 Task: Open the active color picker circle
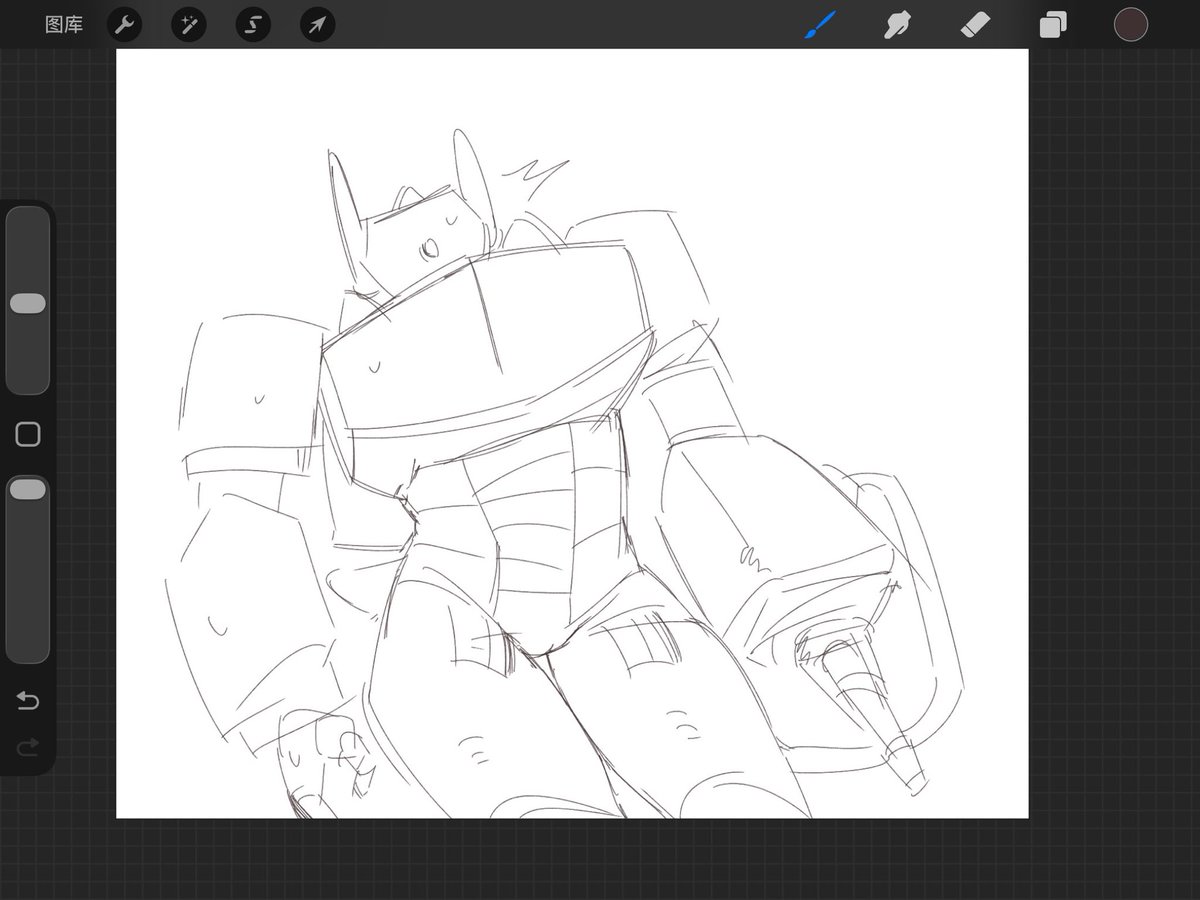click(x=1131, y=25)
